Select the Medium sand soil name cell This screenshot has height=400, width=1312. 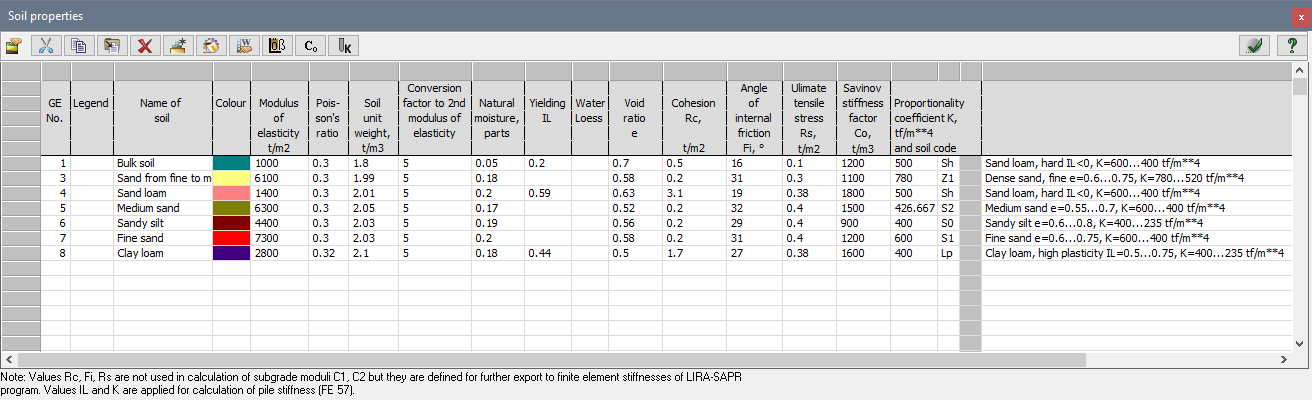[163, 208]
